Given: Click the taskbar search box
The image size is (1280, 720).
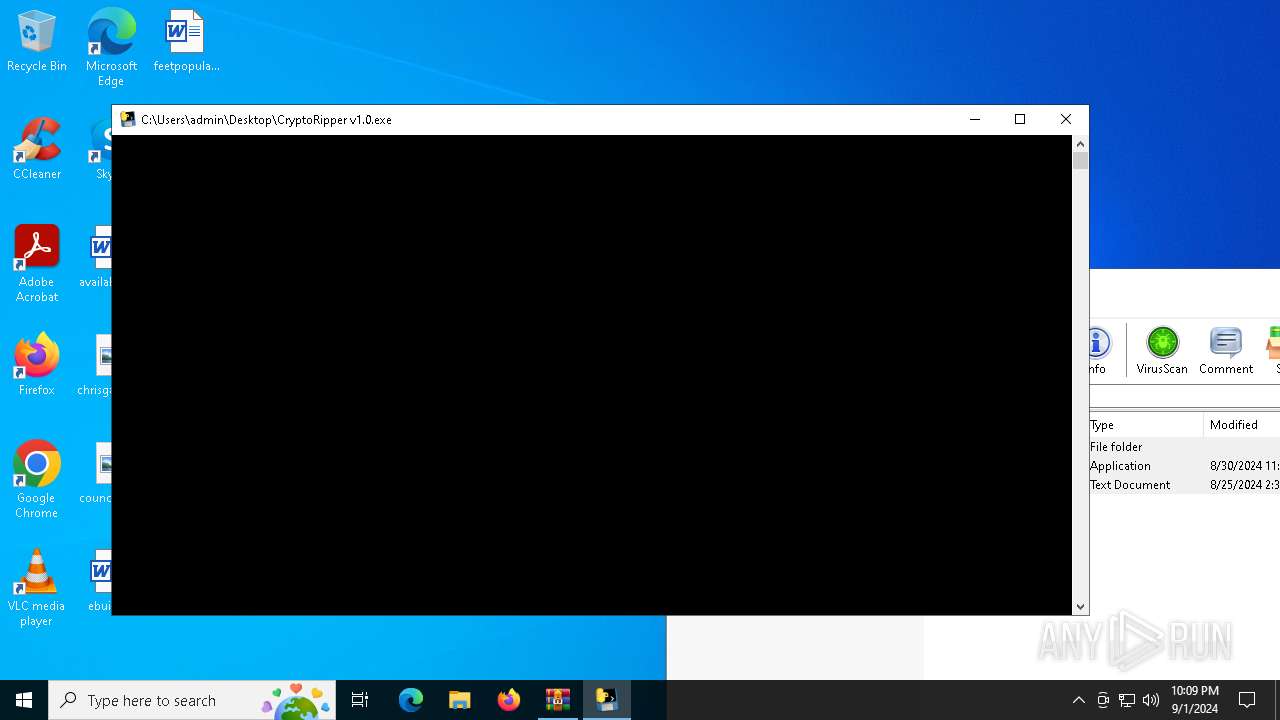Looking at the screenshot, I should click(192, 700).
